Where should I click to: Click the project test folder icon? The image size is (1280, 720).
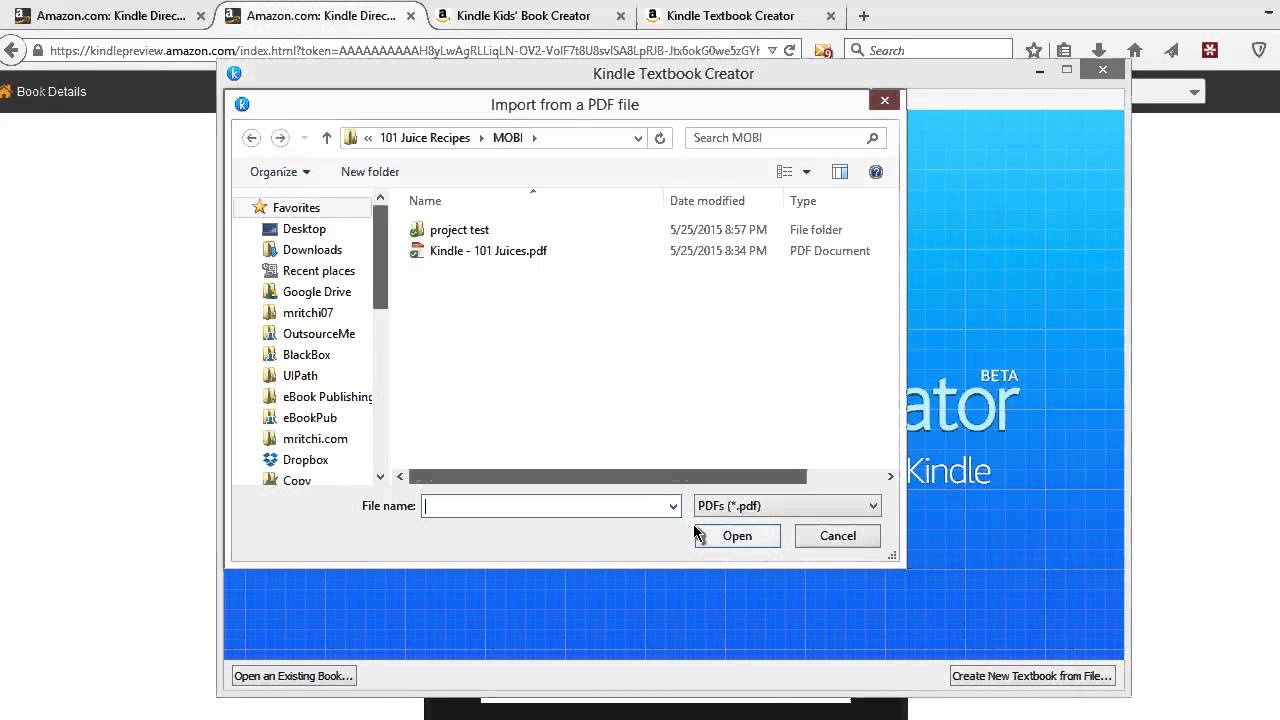coord(417,230)
